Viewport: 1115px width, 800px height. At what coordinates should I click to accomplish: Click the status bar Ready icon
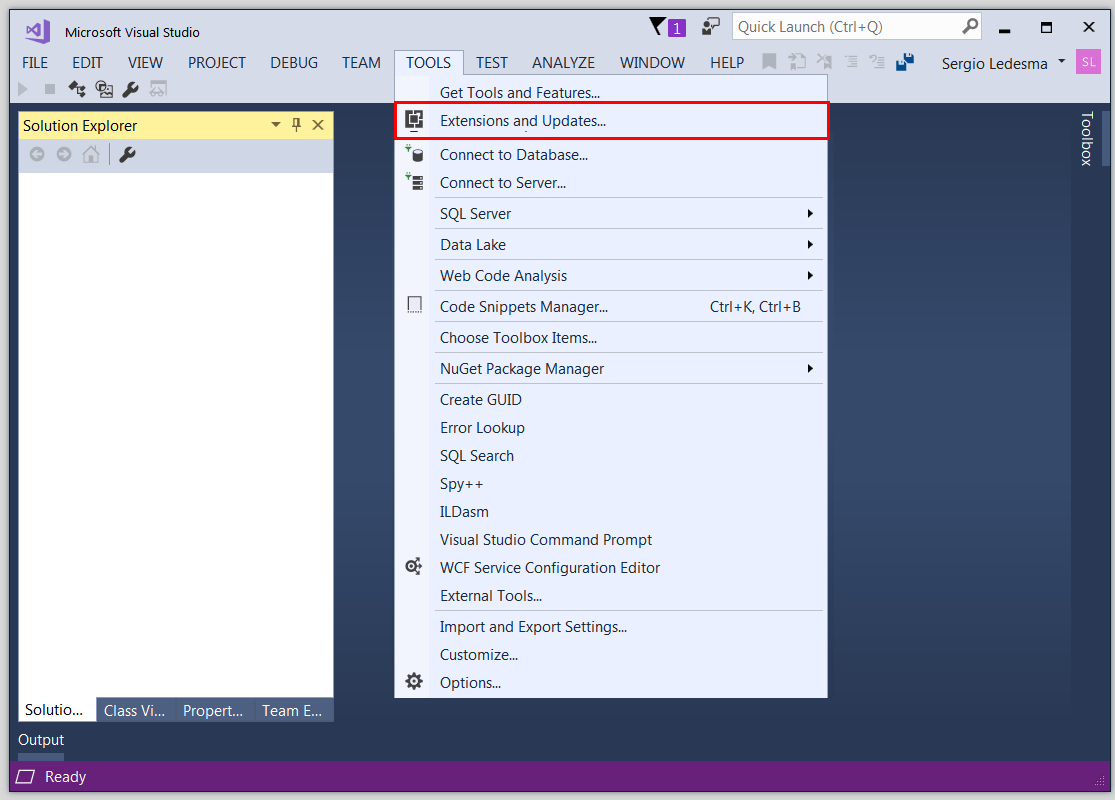26,777
